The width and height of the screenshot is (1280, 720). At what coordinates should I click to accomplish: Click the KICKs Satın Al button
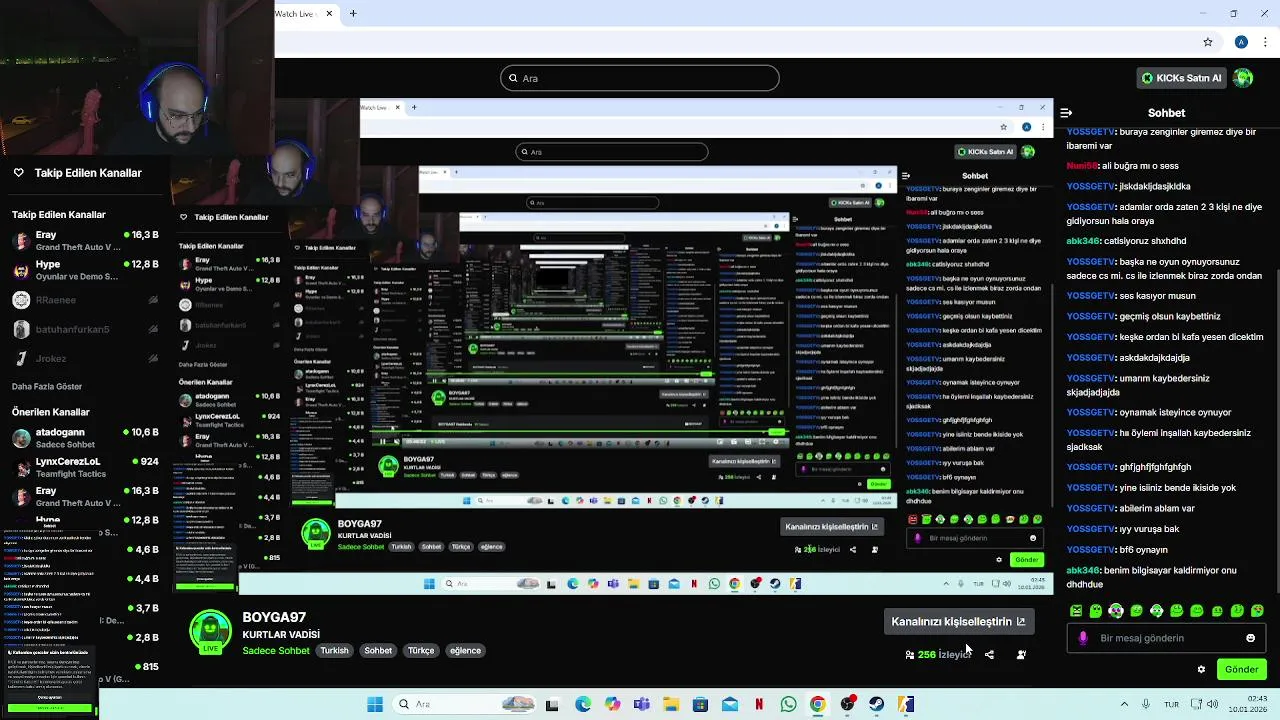[1181, 78]
